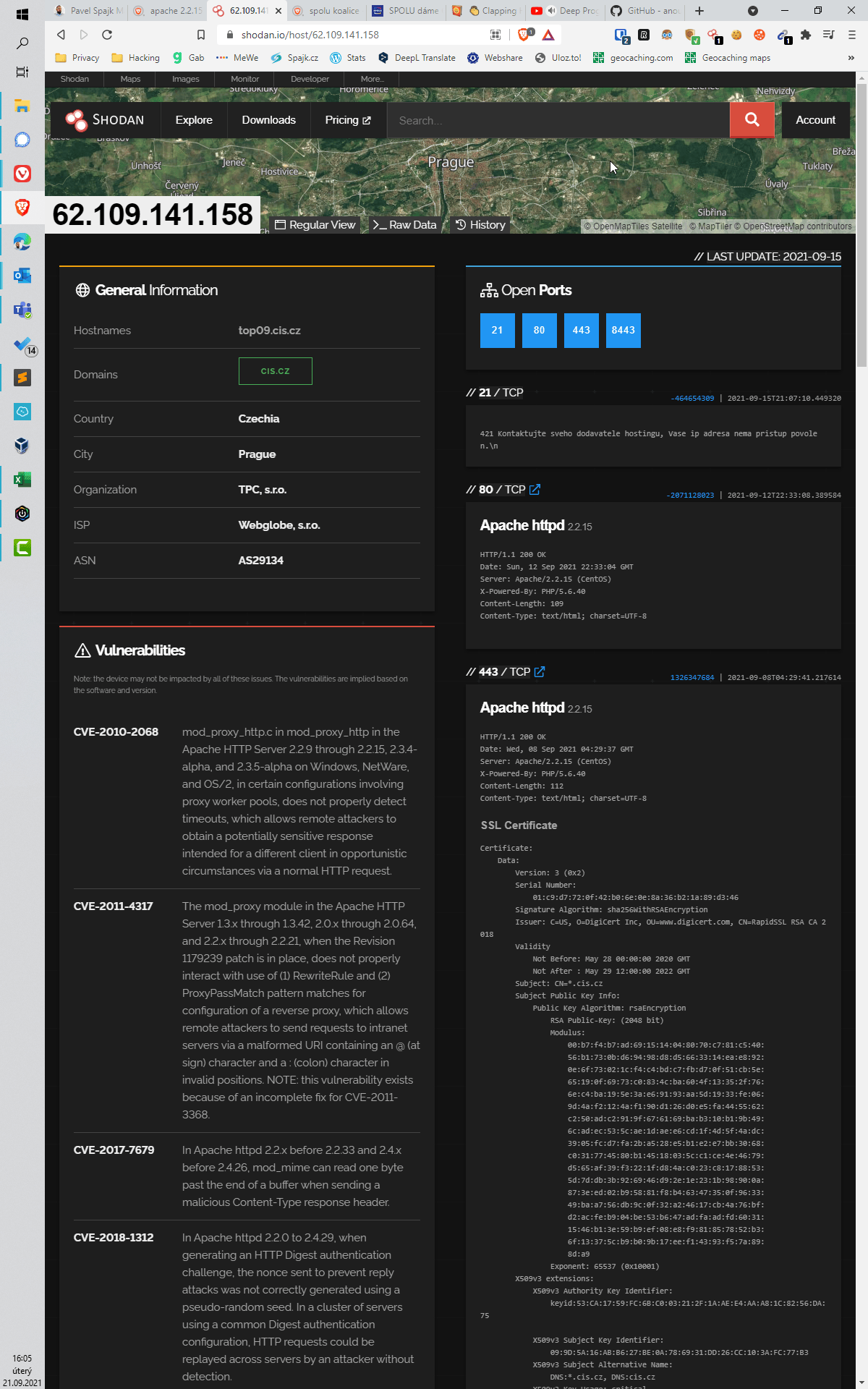
Task: Click the QR code icon in address bar
Action: click(495, 35)
